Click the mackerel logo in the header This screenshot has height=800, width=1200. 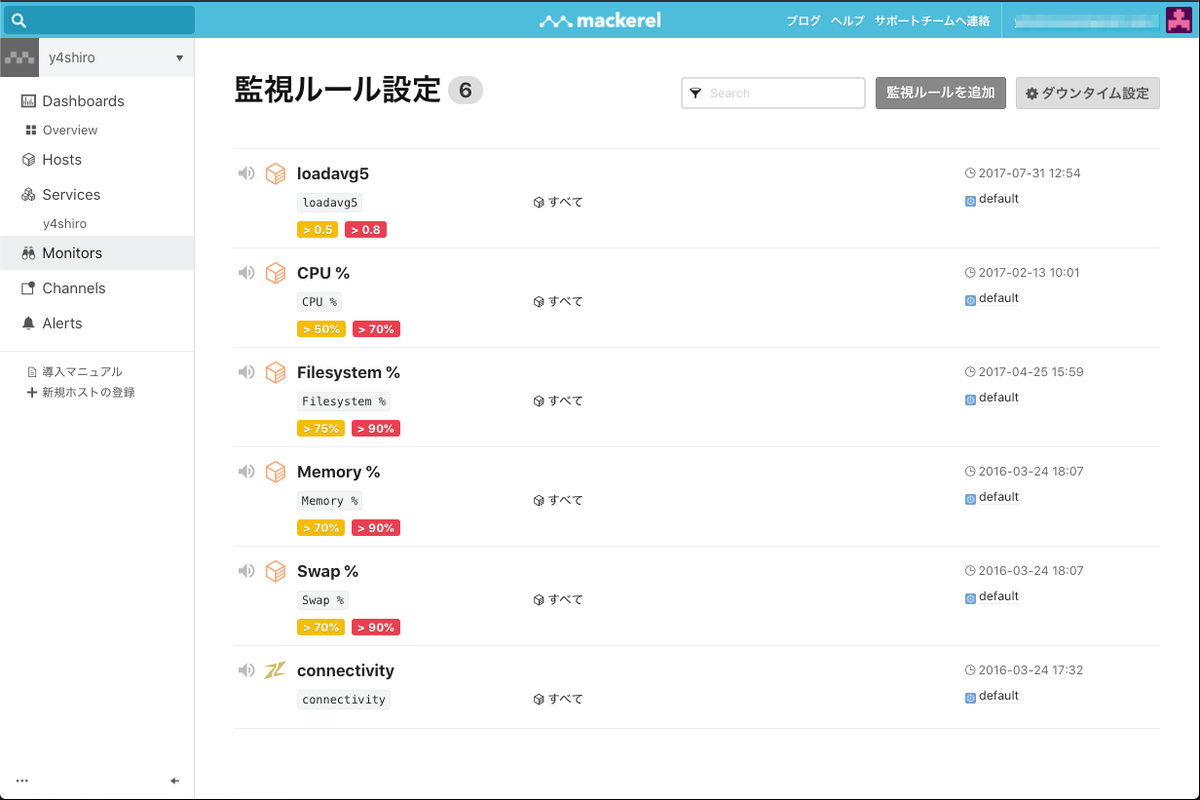[600, 20]
